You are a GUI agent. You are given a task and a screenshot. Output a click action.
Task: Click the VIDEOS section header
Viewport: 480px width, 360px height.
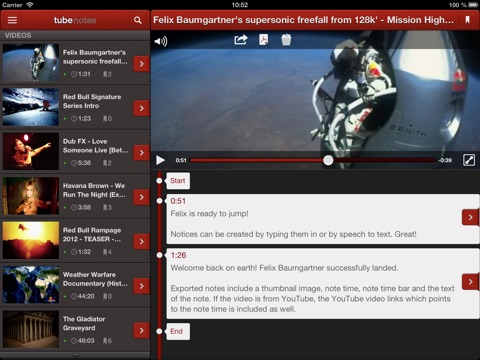[18, 35]
